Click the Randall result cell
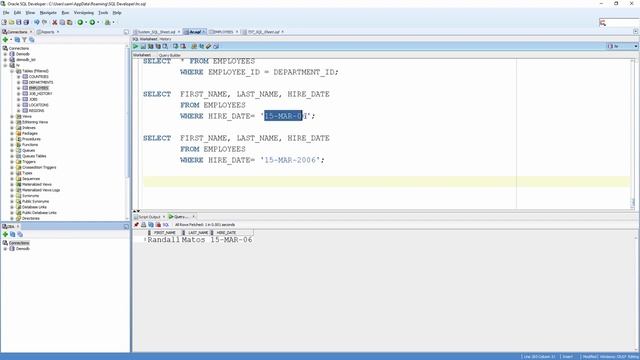The image size is (640, 360). (x=163, y=240)
